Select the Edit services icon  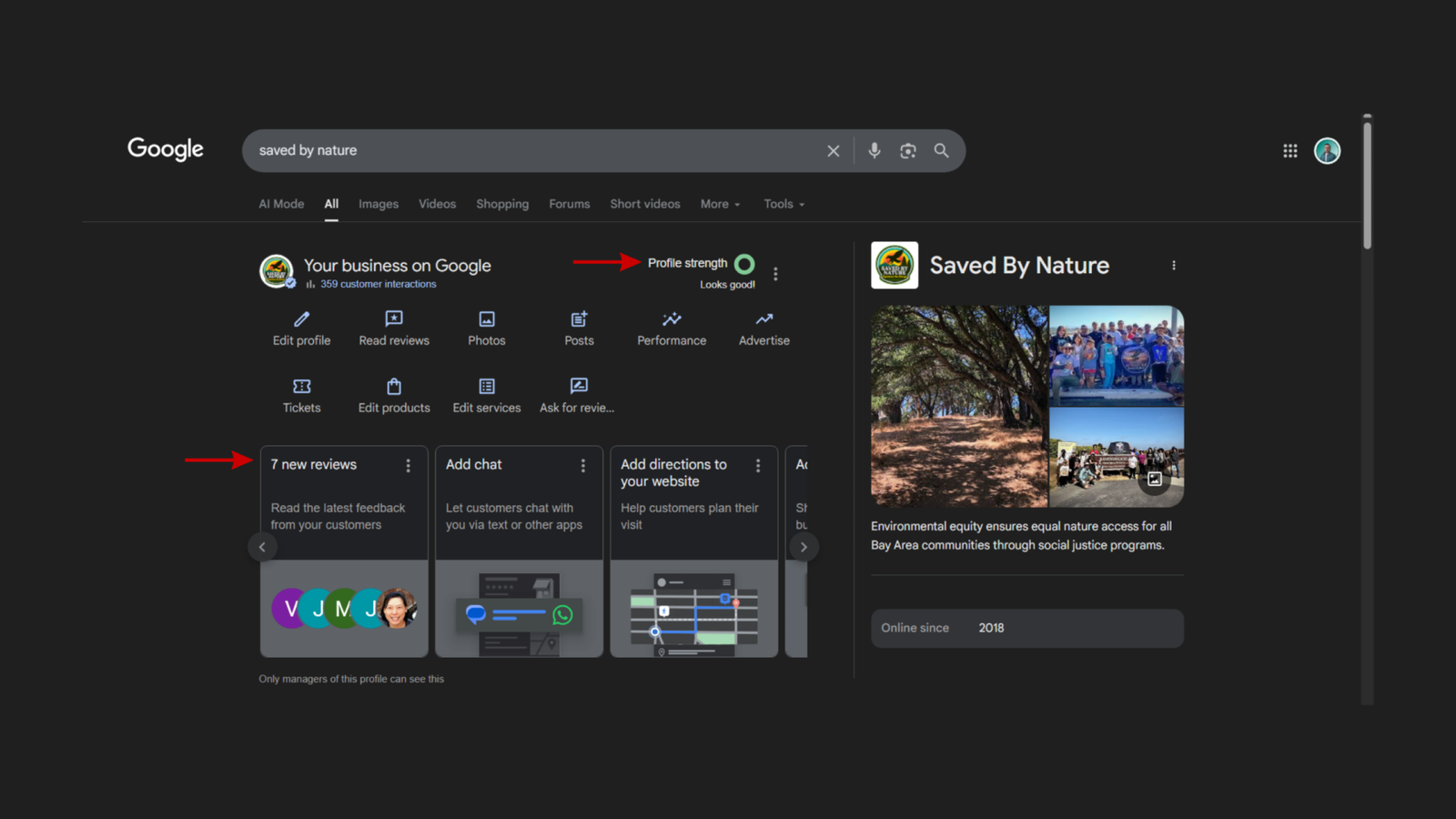486,388
